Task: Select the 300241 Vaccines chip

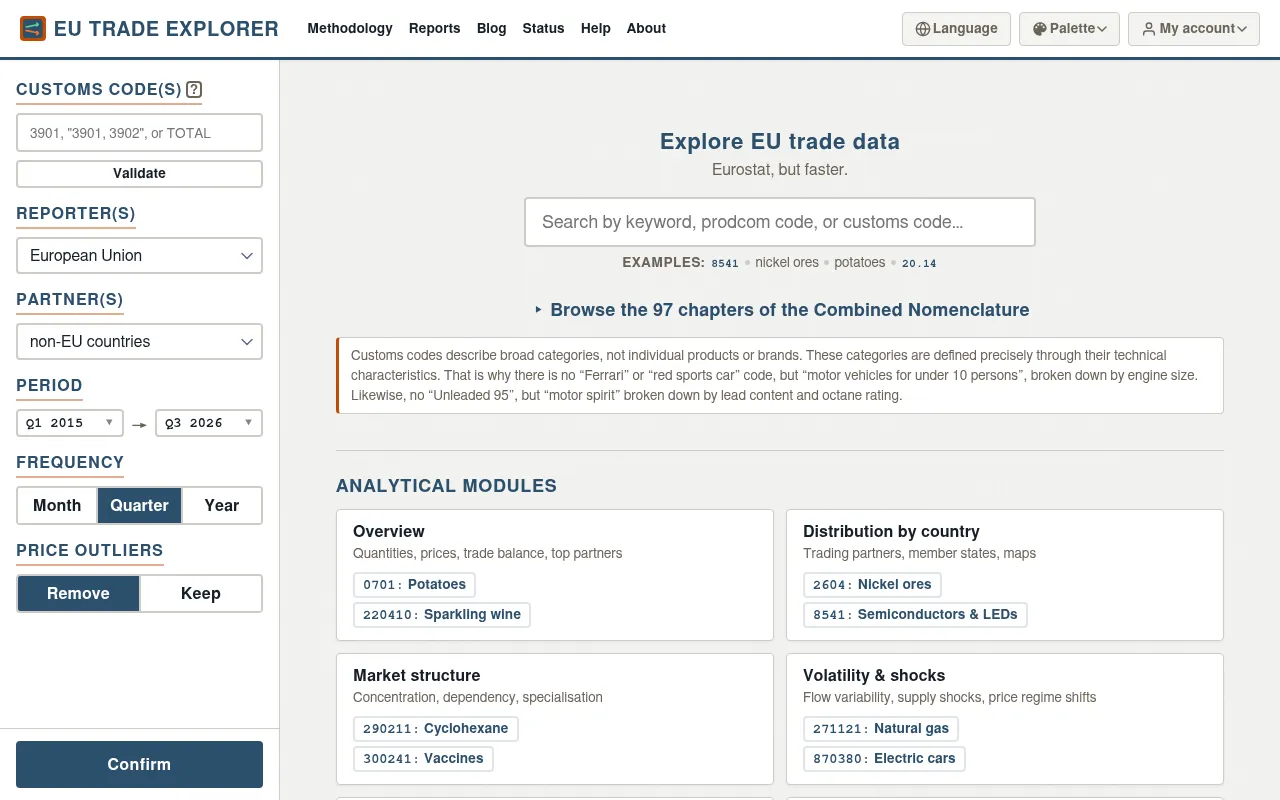Action: pyautogui.click(x=423, y=759)
